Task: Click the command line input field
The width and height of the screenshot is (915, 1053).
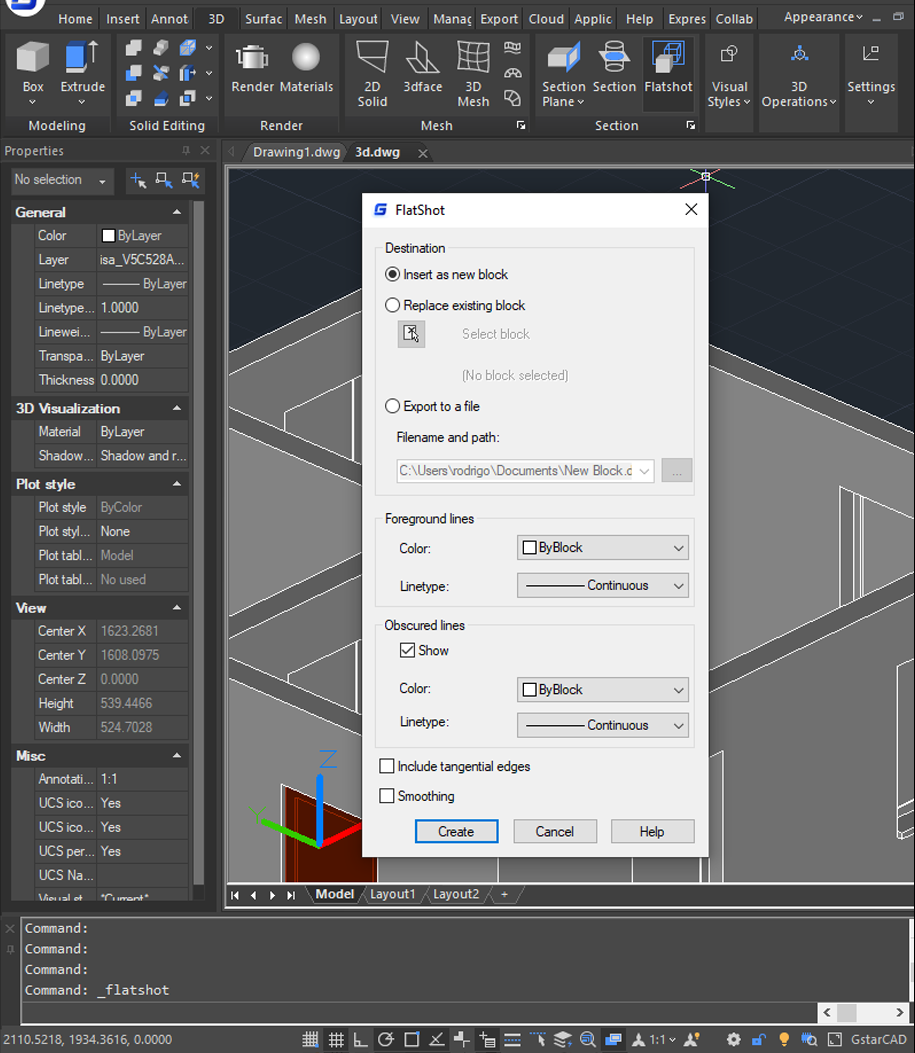Action: (x=419, y=1013)
